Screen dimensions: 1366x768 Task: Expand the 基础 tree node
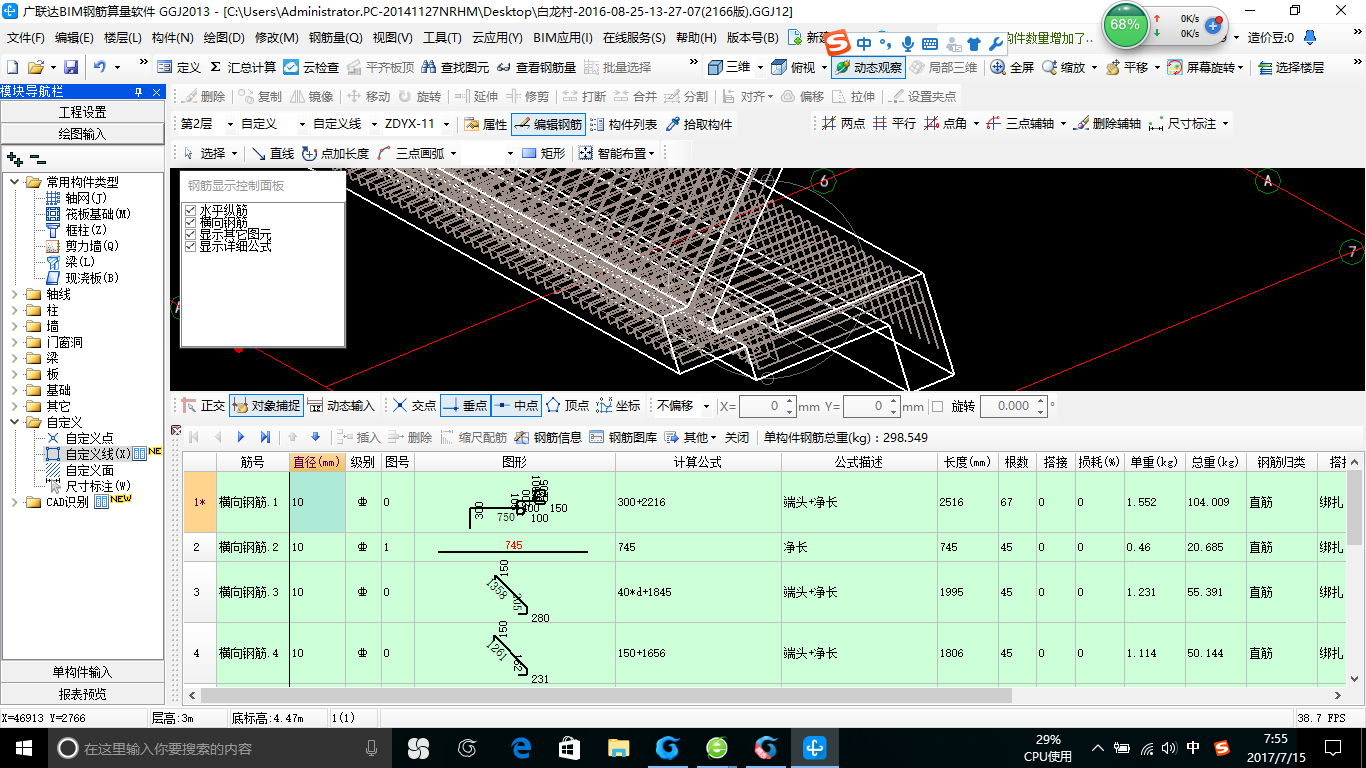tap(15, 390)
